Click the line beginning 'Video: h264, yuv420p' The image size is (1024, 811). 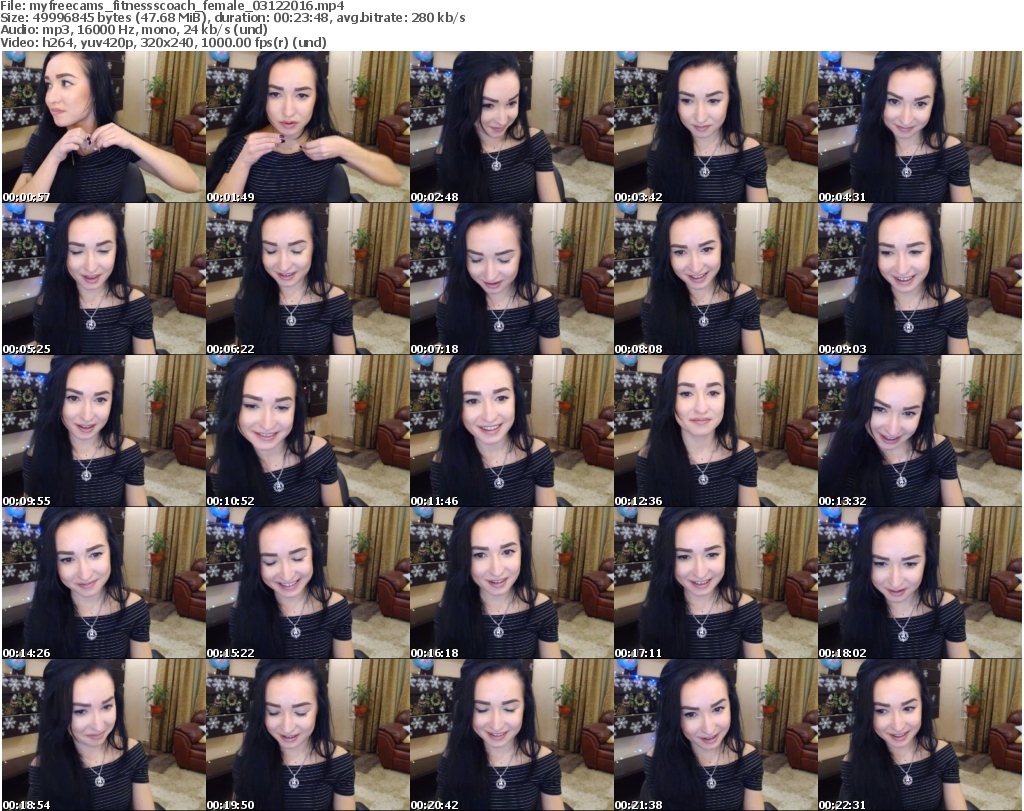pyautogui.click(x=163, y=42)
